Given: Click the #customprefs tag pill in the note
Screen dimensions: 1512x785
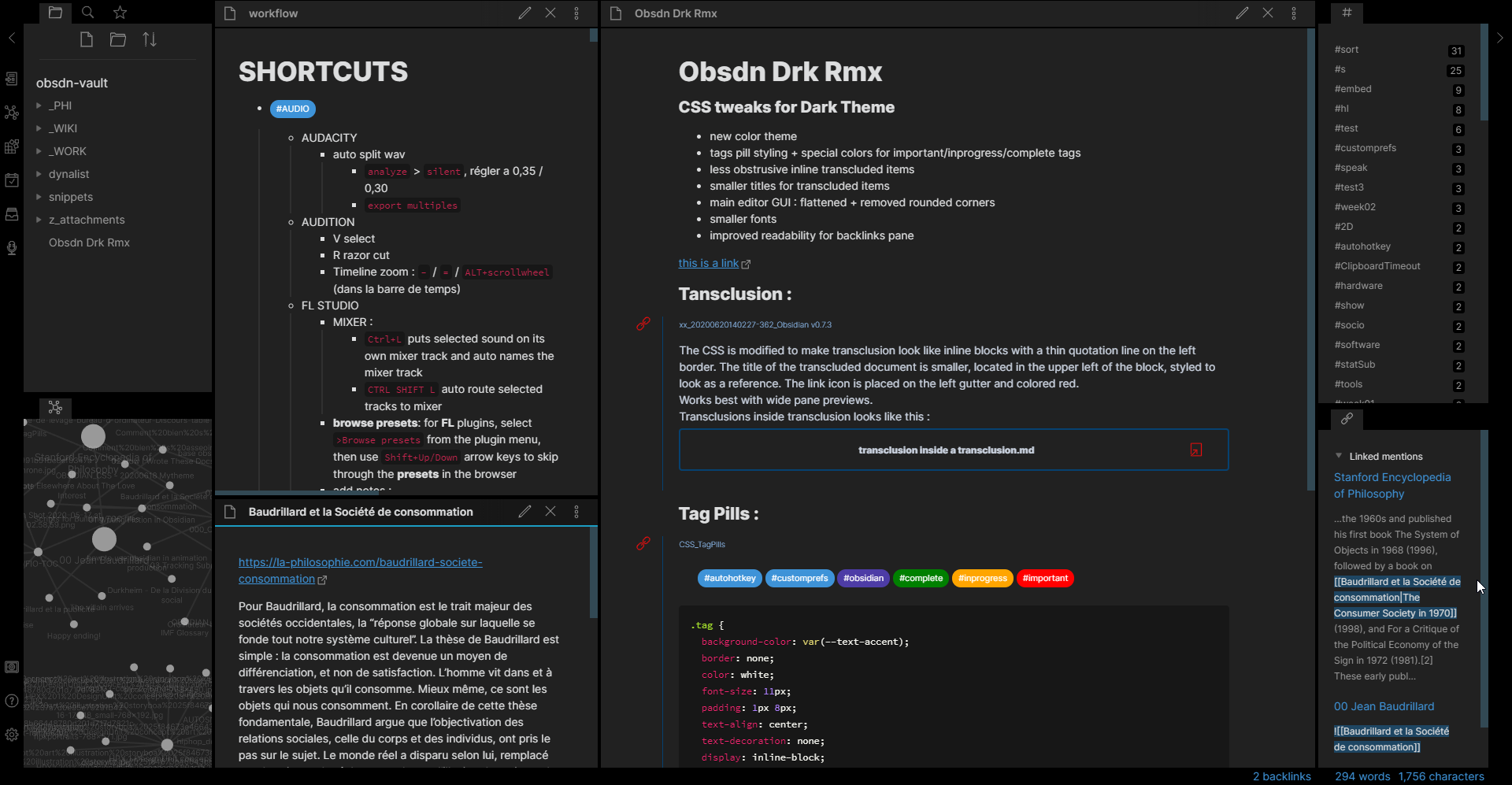Looking at the screenshot, I should 799,578.
